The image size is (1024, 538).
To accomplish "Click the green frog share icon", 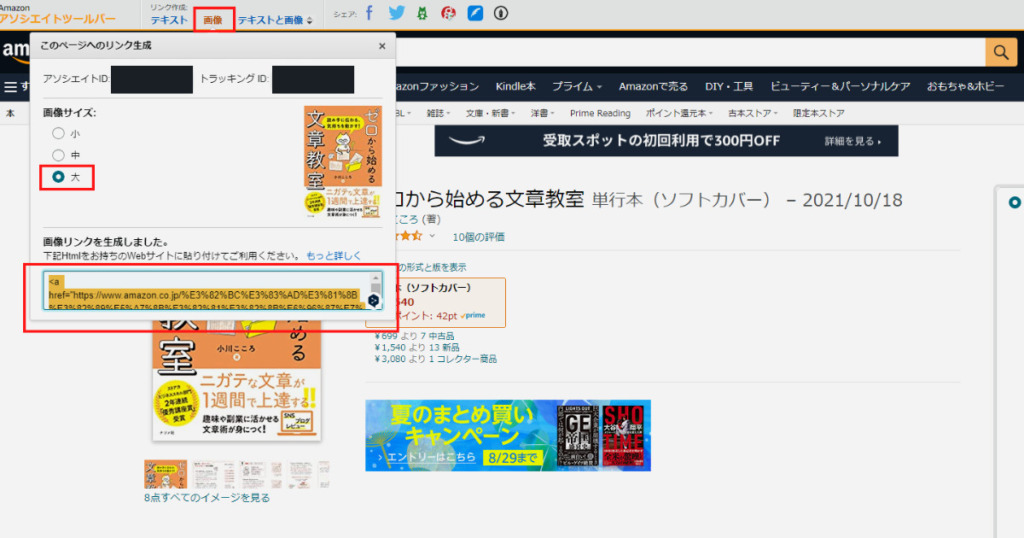I will (423, 13).
